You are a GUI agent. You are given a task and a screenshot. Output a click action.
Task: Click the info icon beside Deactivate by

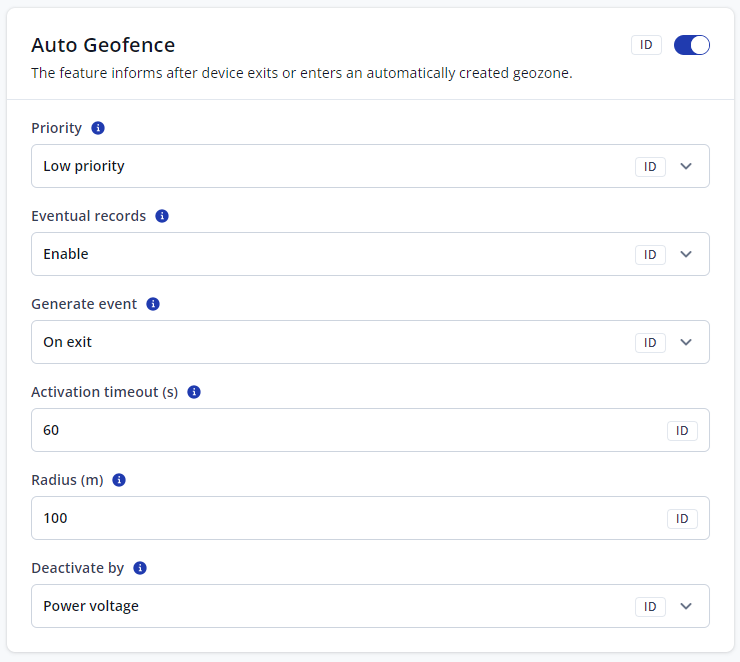[x=140, y=568]
